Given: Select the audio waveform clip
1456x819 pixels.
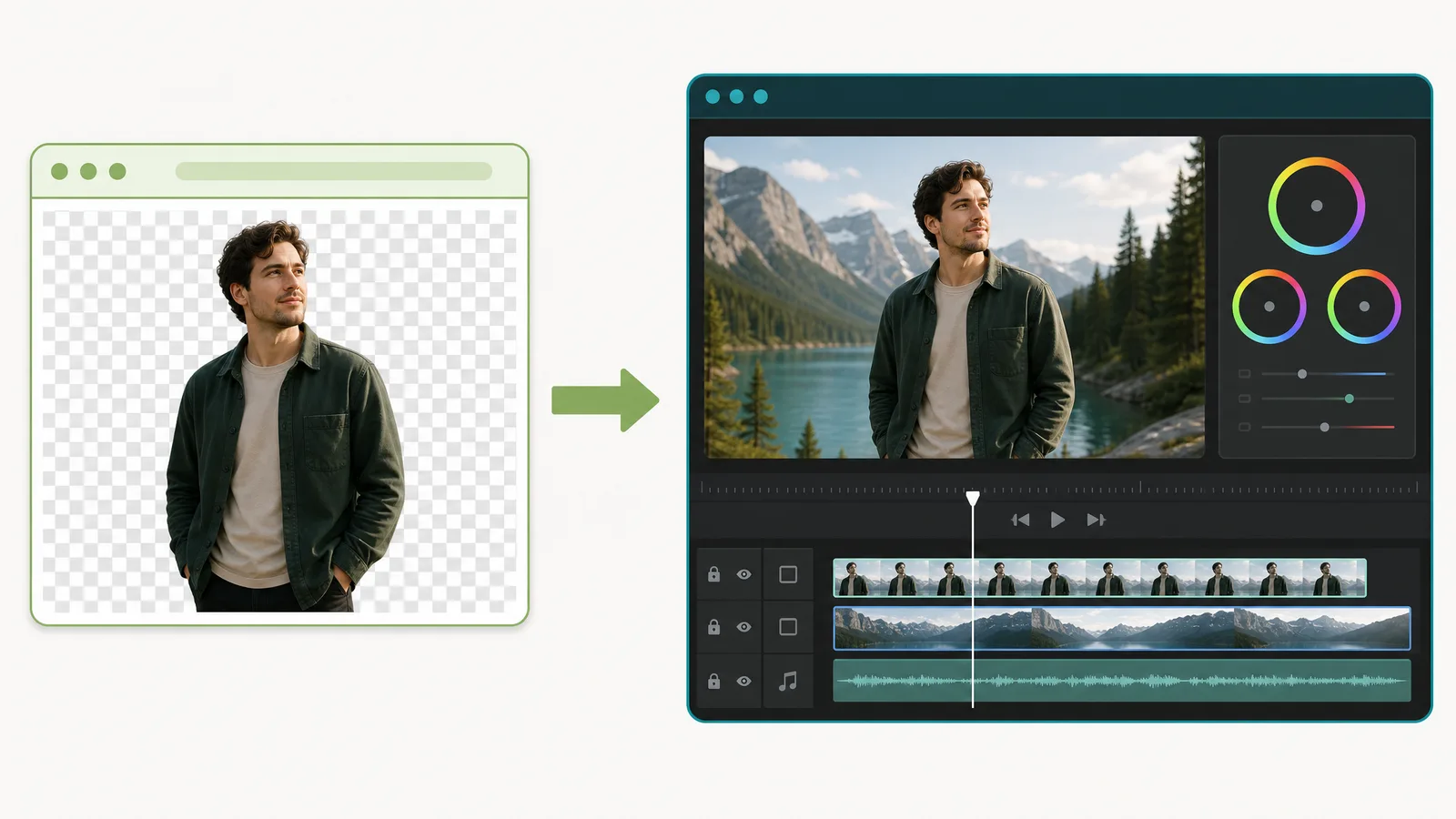Looking at the screenshot, I should tap(1122, 681).
